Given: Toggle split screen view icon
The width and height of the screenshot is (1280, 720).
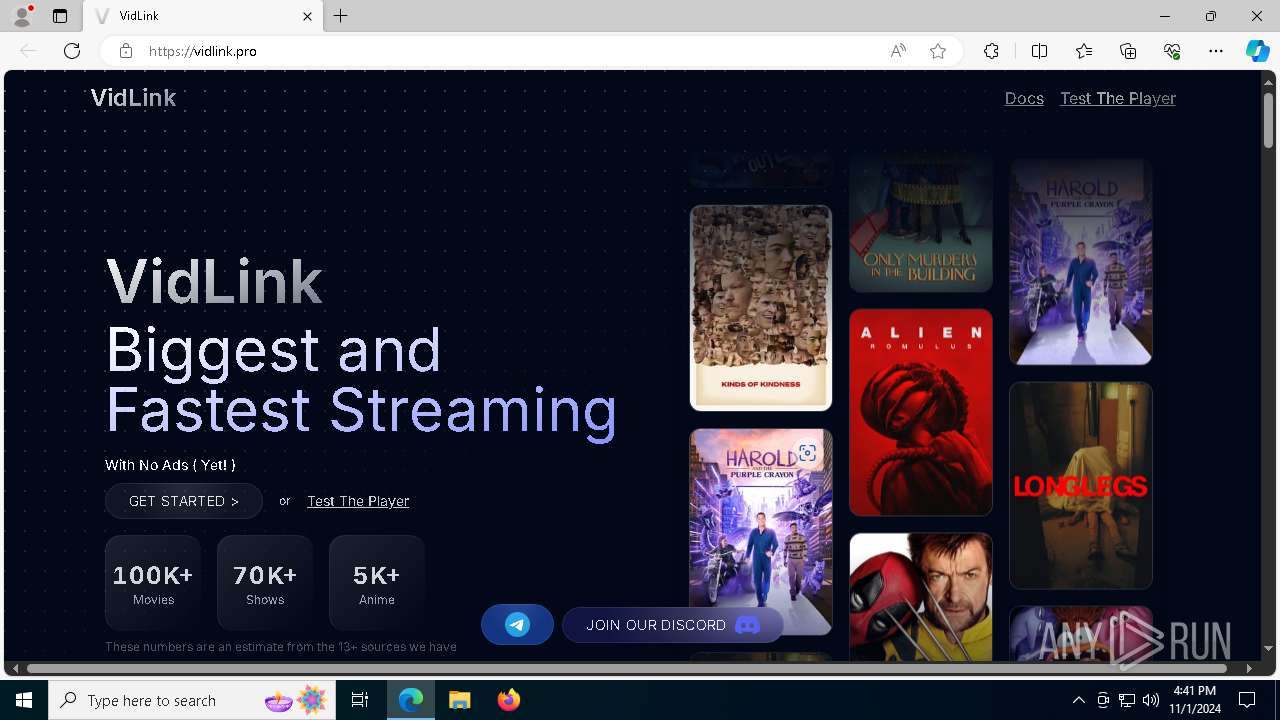Looking at the screenshot, I should [x=1039, y=51].
